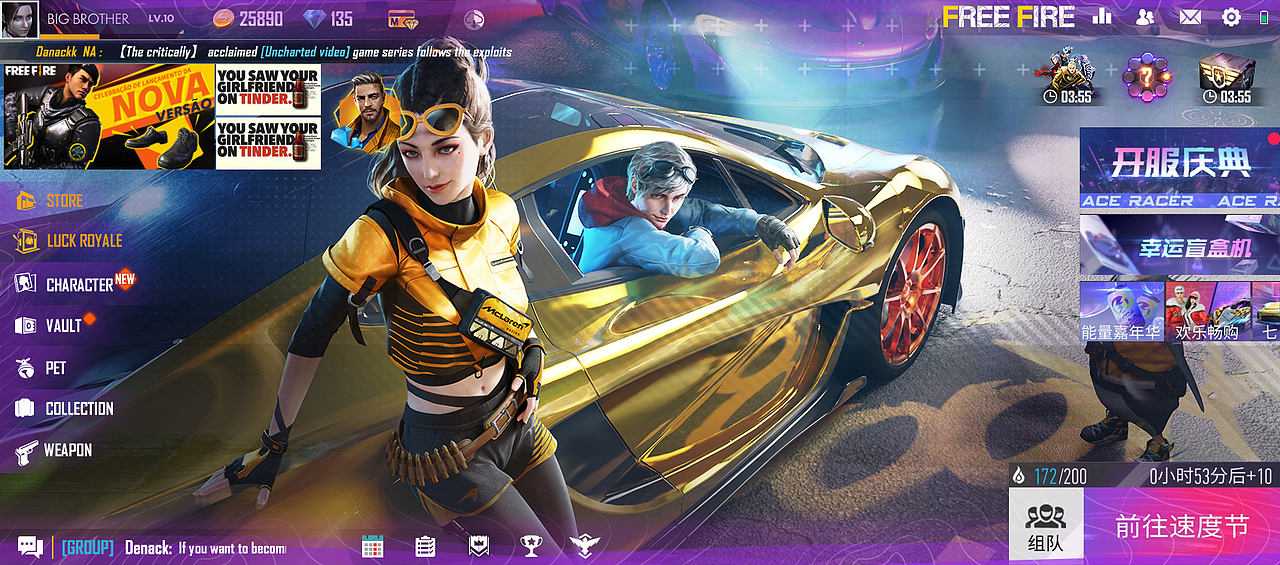Start with the 前往速度节 button
The height and width of the screenshot is (565, 1280).
click(1181, 527)
